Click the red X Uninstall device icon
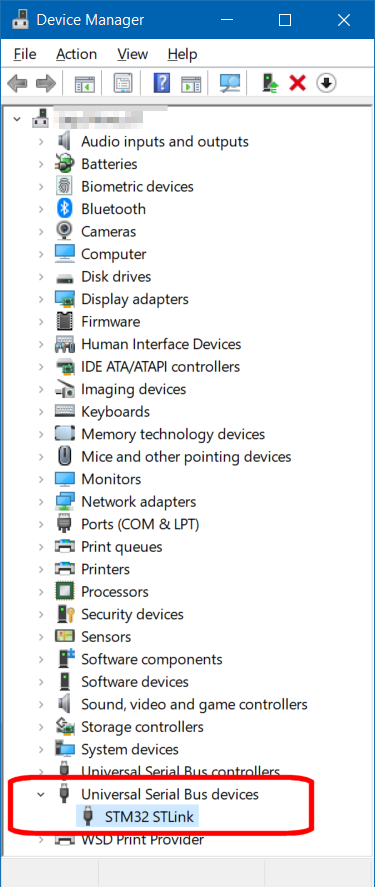This screenshot has height=887, width=375. coord(298,84)
